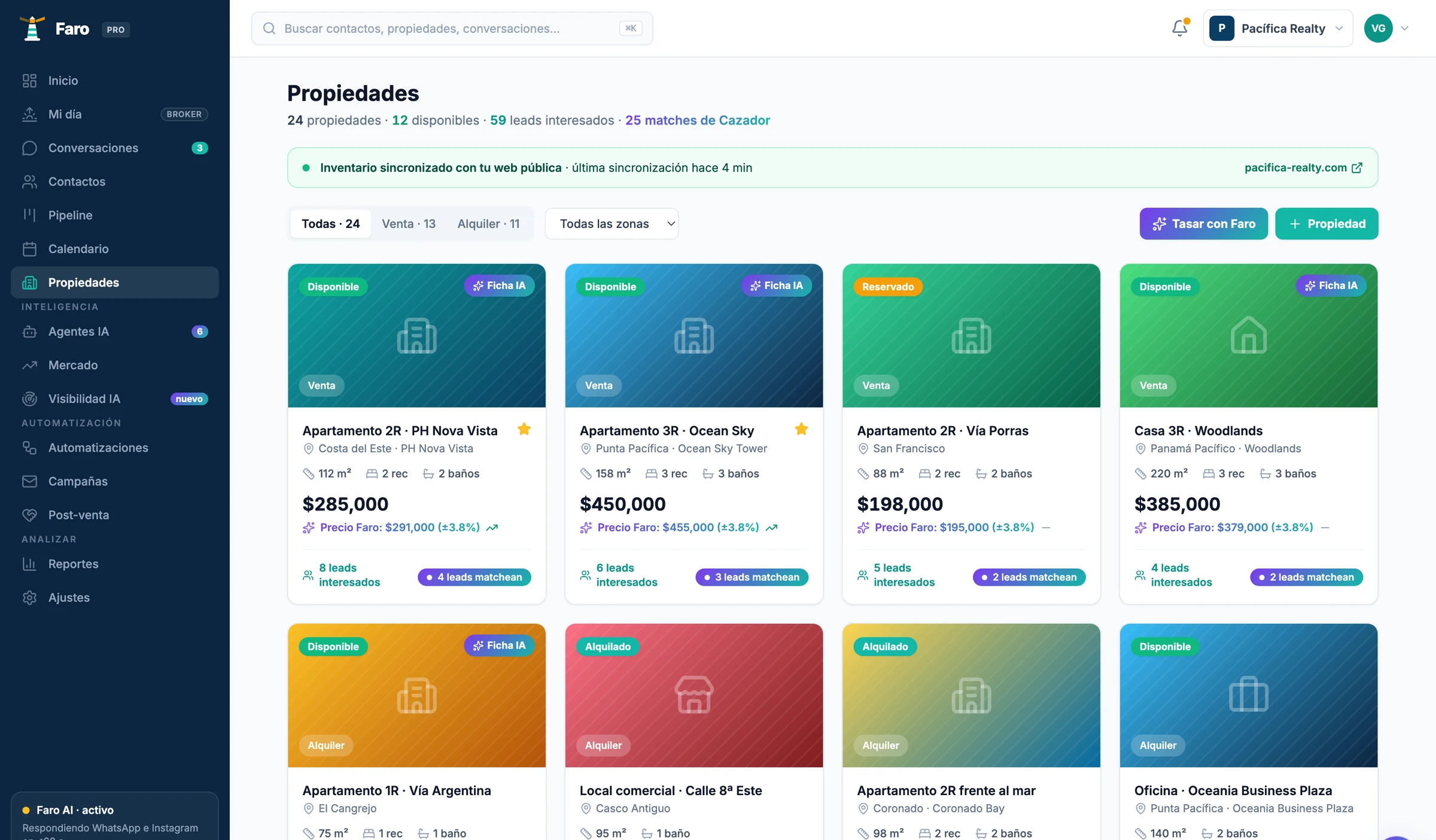The image size is (1436, 840).
Task: Open Oficina · Oceania Business Plaza title
Action: click(1233, 790)
